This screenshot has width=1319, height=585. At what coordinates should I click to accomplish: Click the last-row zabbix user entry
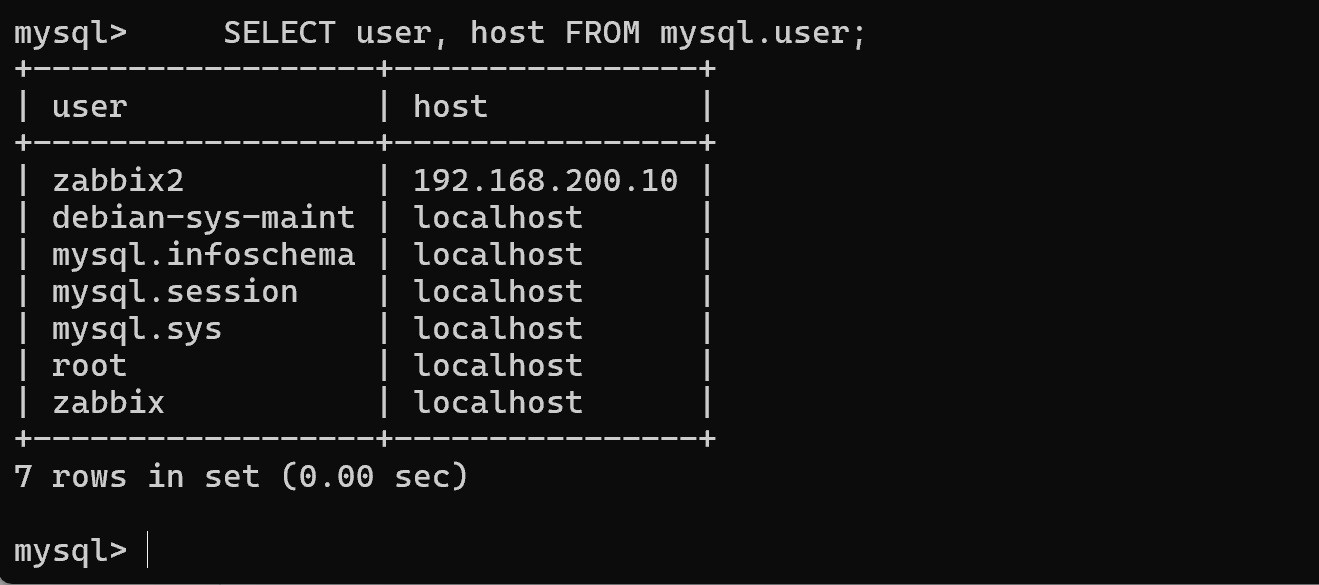tap(108, 402)
